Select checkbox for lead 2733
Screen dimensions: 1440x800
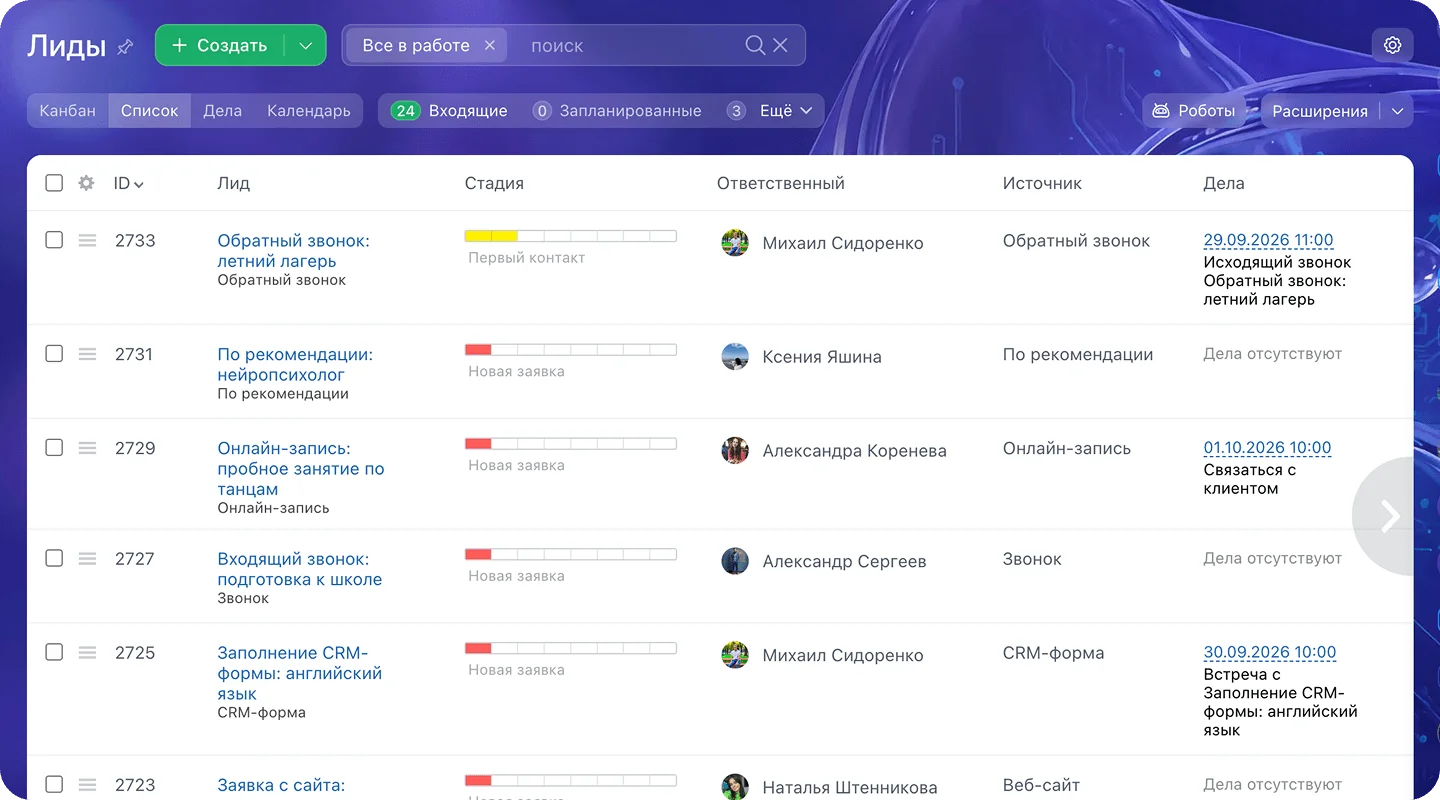(54, 240)
